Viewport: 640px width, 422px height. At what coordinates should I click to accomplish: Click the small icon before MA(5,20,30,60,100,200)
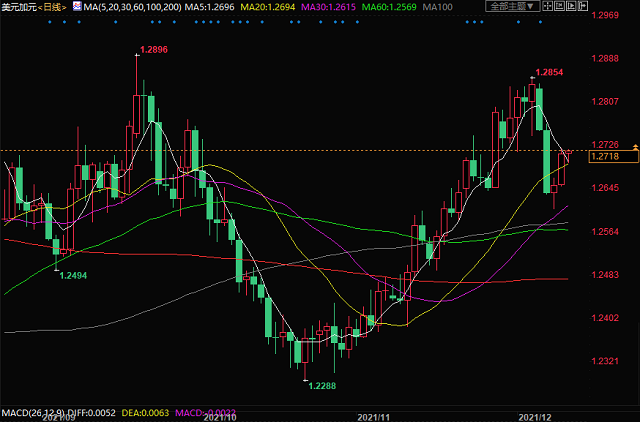pos(77,7)
